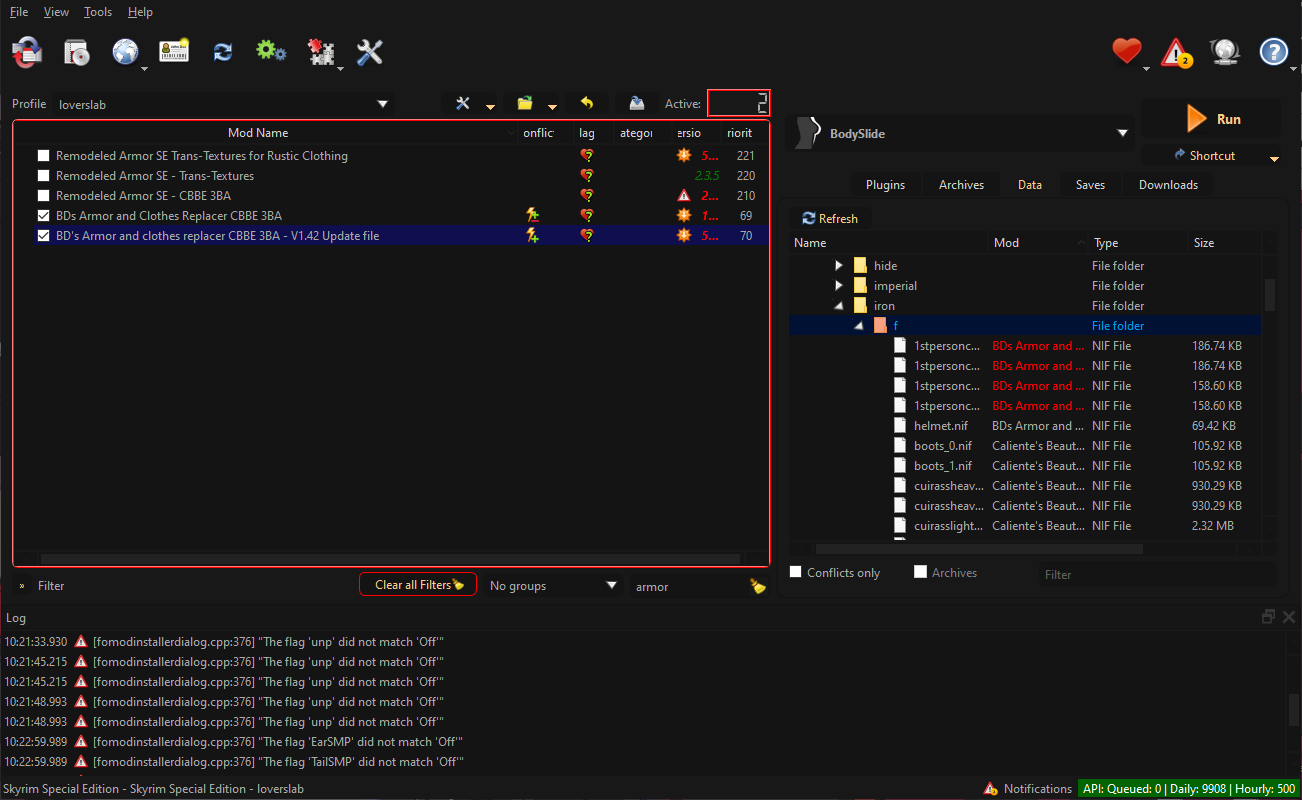Image resolution: width=1302 pixels, height=800 pixels.
Task: Disable BD's Armor V1.42 Update file mod
Action: point(43,236)
